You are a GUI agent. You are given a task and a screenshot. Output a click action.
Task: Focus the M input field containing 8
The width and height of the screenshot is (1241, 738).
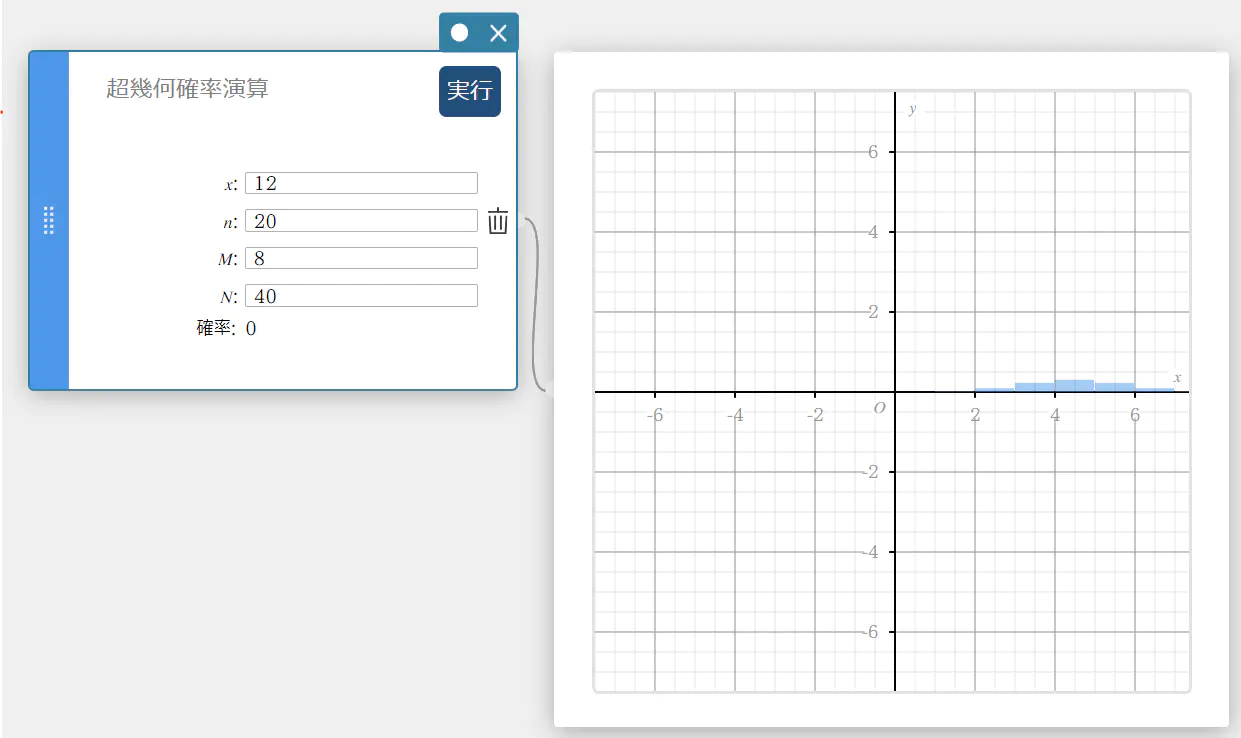click(361, 258)
